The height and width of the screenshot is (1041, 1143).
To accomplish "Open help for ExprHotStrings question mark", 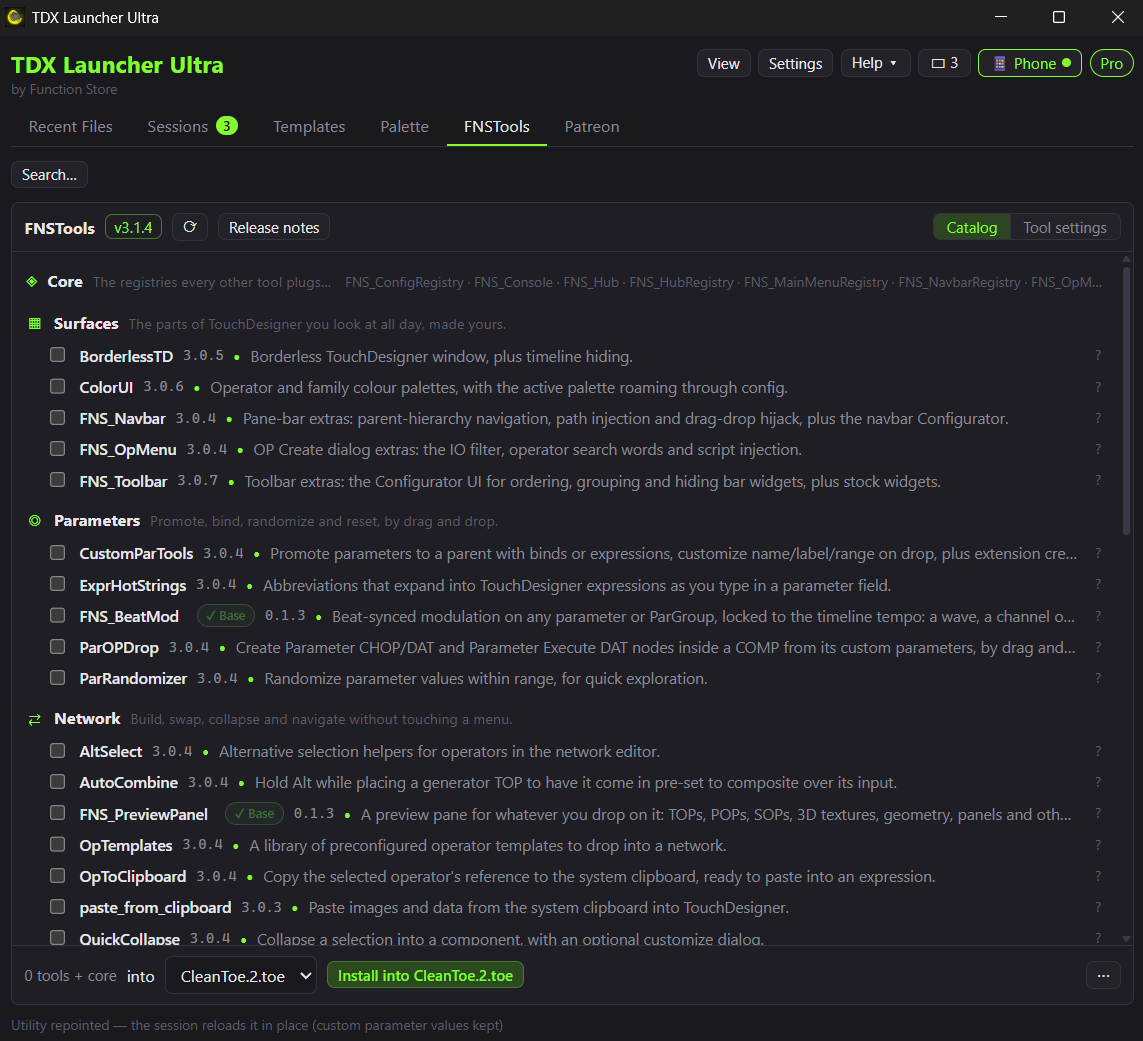I will pos(1098,585).
